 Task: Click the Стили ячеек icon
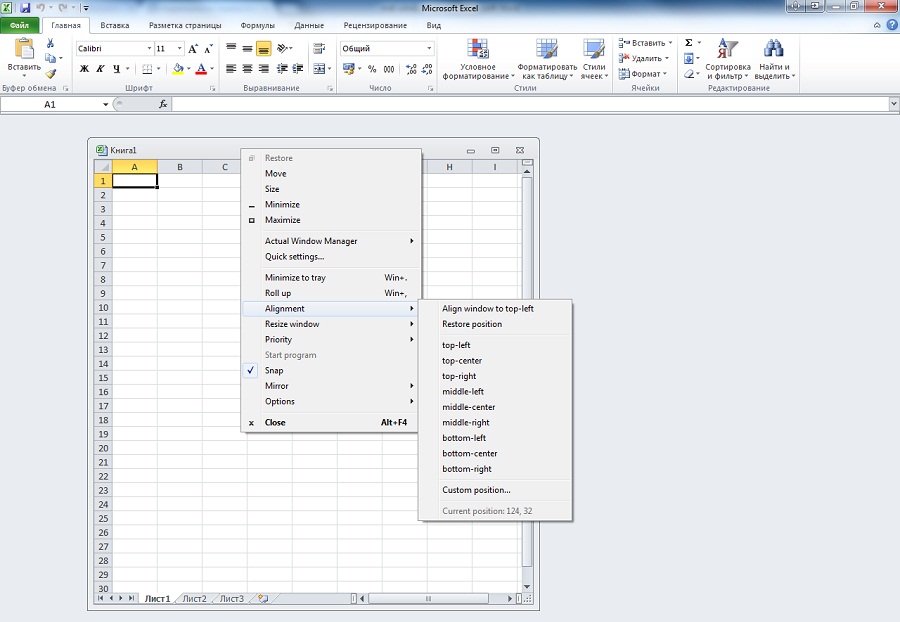click(593, 49)
